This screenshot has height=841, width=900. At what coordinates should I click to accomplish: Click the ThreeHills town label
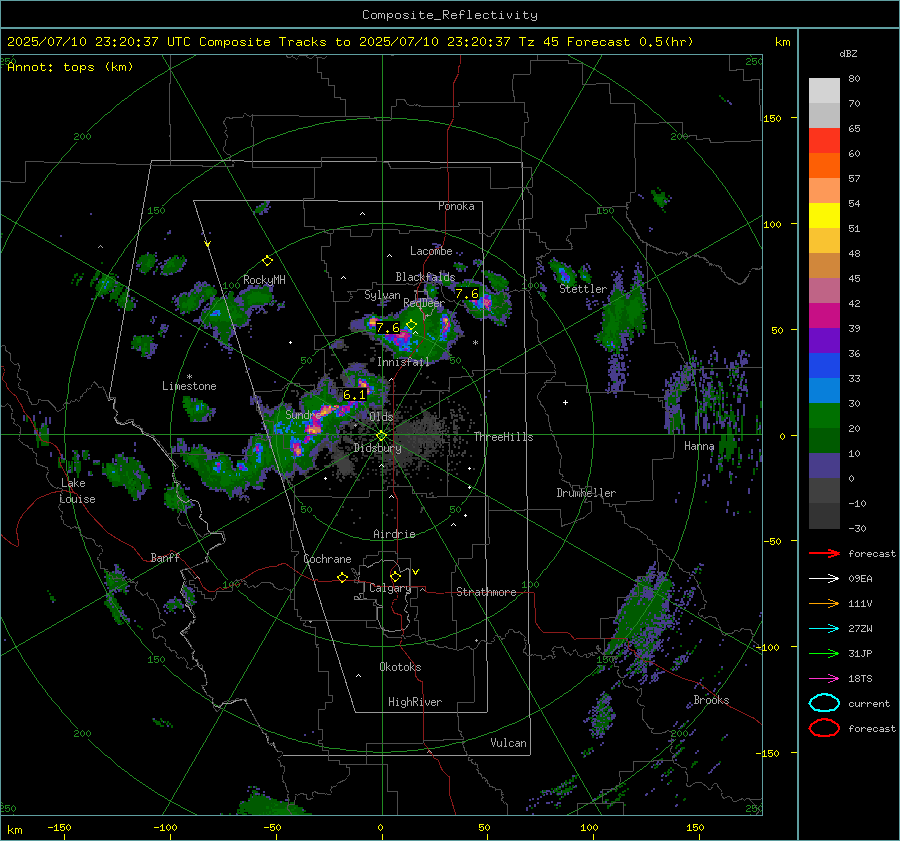503,437
